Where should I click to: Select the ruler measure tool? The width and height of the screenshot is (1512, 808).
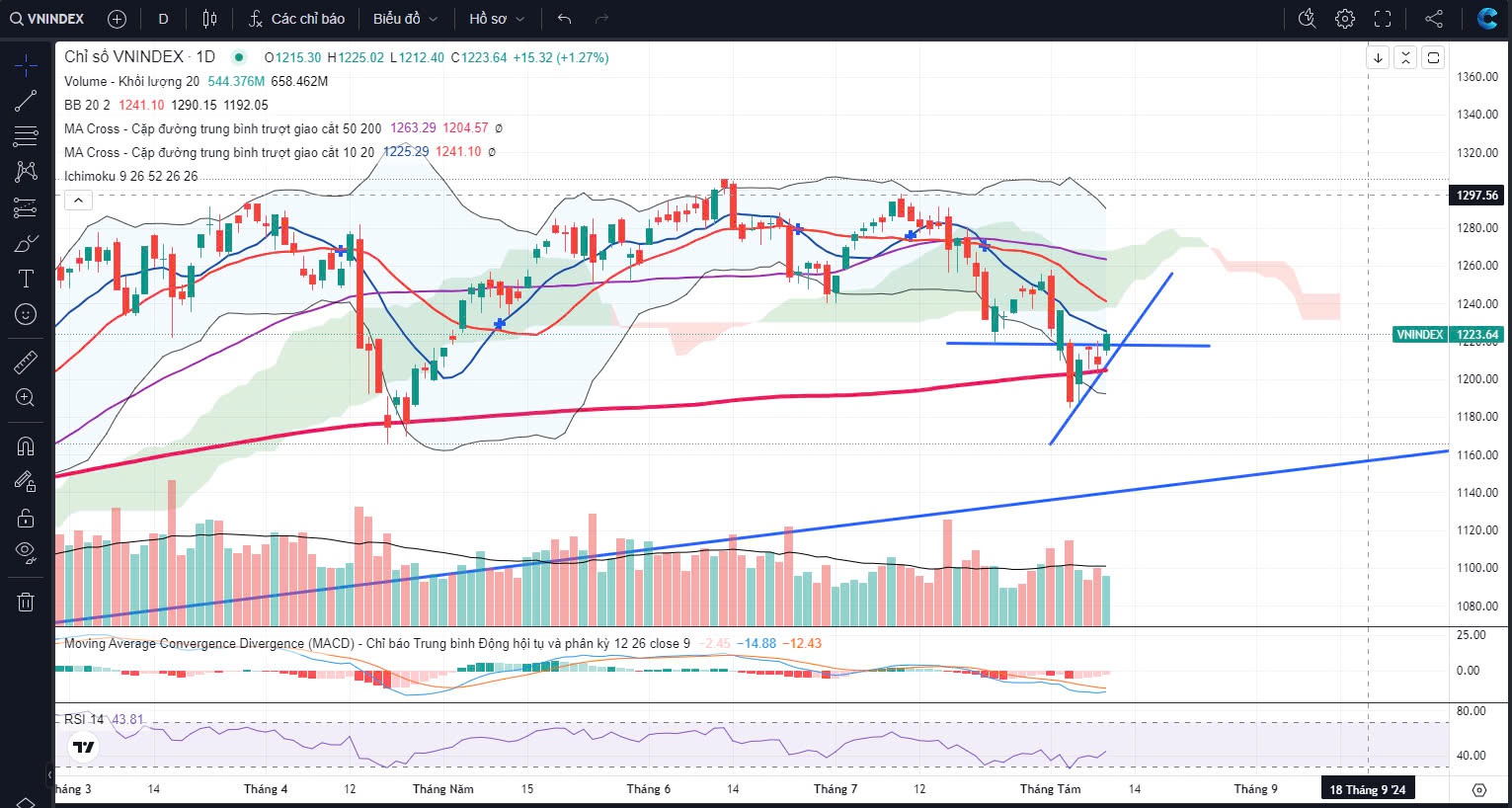tap(26, 363)
